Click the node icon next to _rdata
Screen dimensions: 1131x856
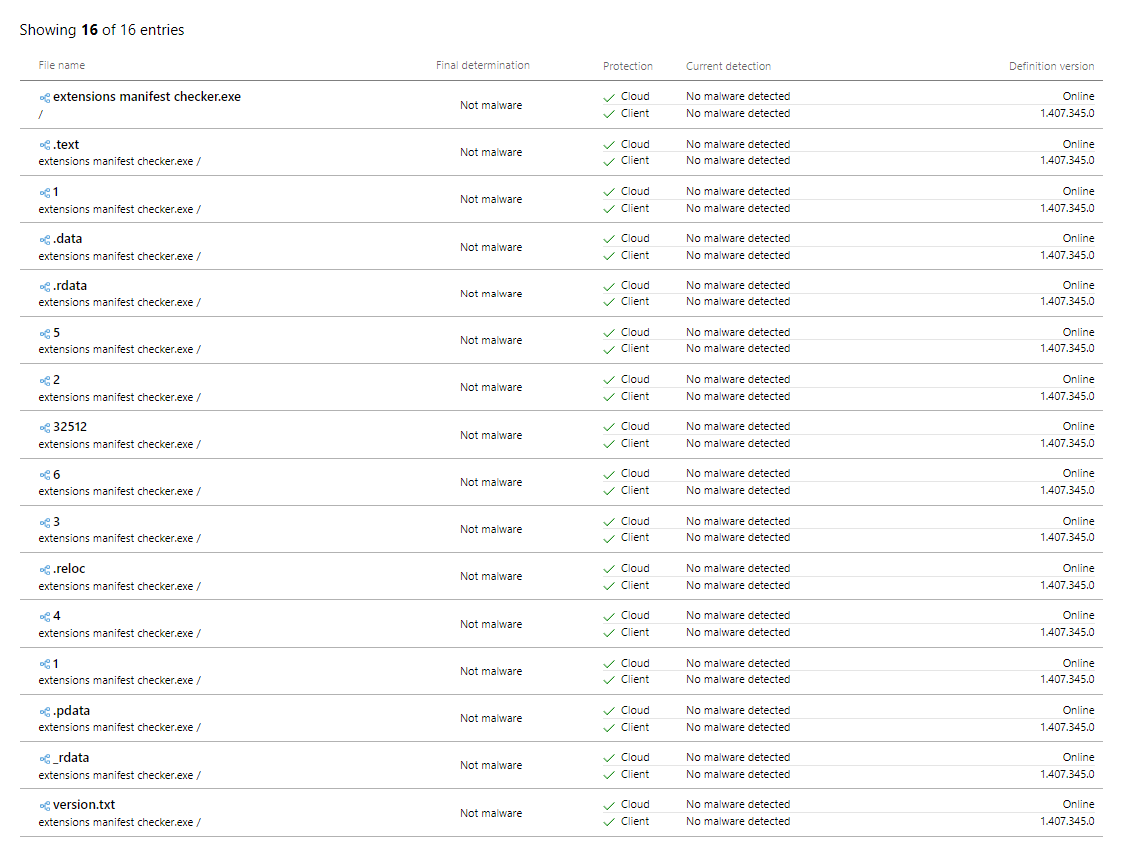45,759
